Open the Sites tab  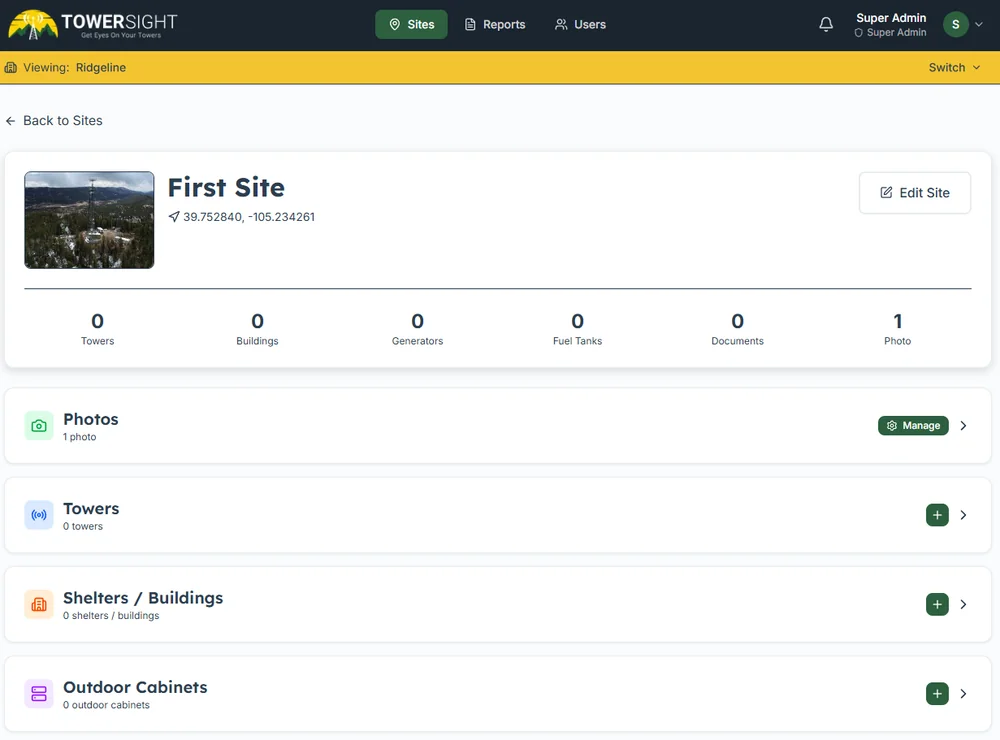[x=411, y=24]
